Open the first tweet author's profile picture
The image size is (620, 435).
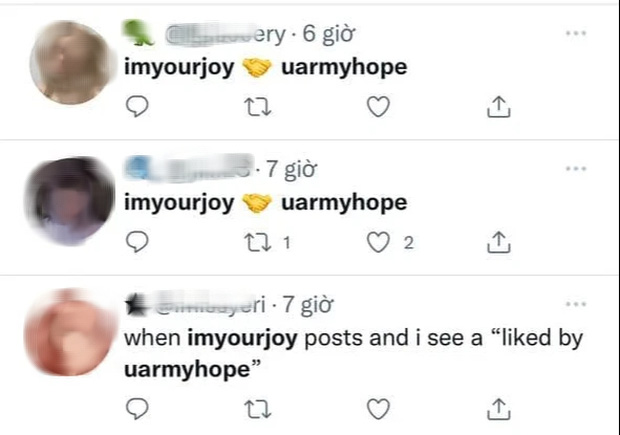pos(72,62)
